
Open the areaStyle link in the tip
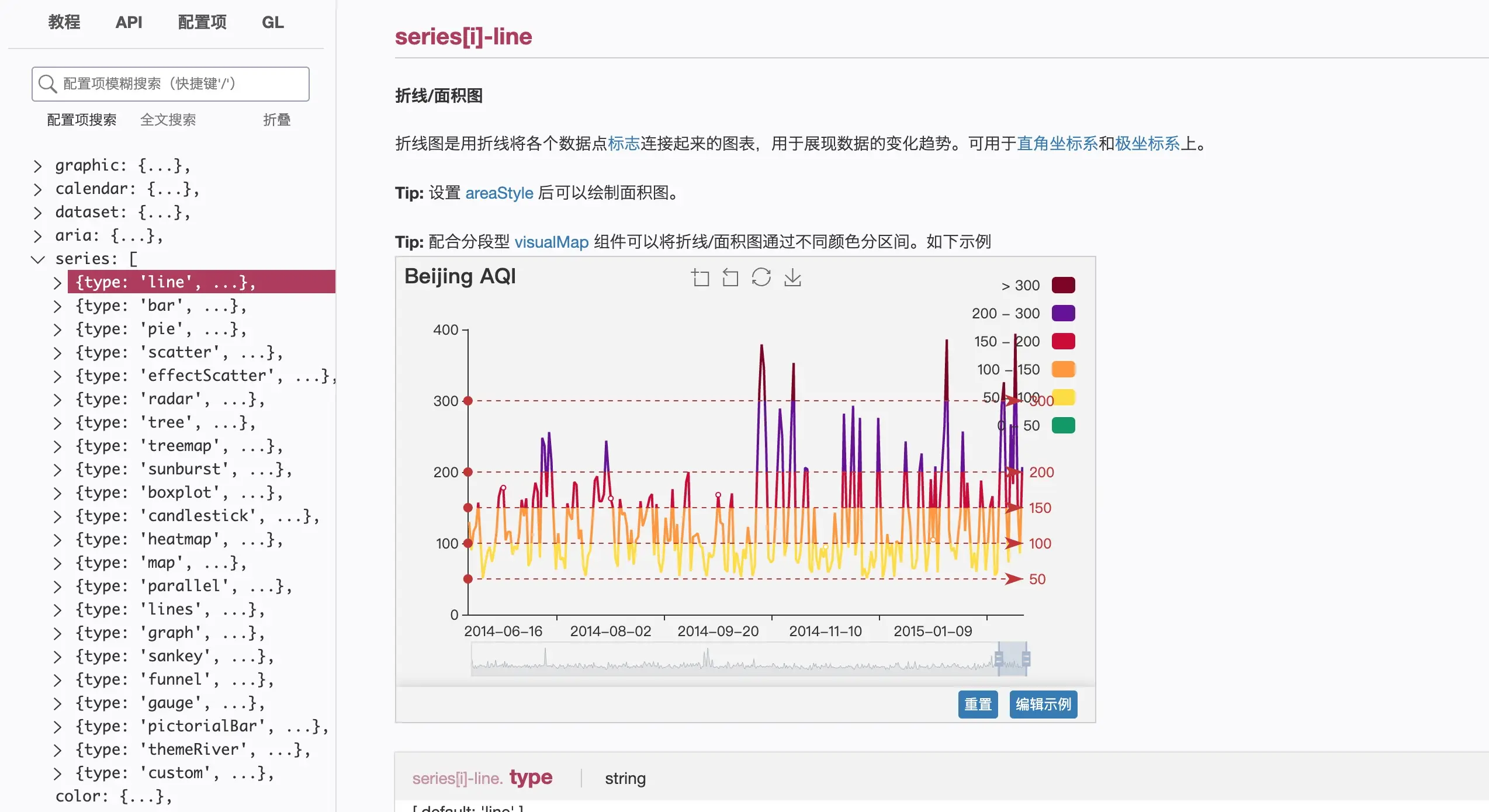(x=498, y=193)
